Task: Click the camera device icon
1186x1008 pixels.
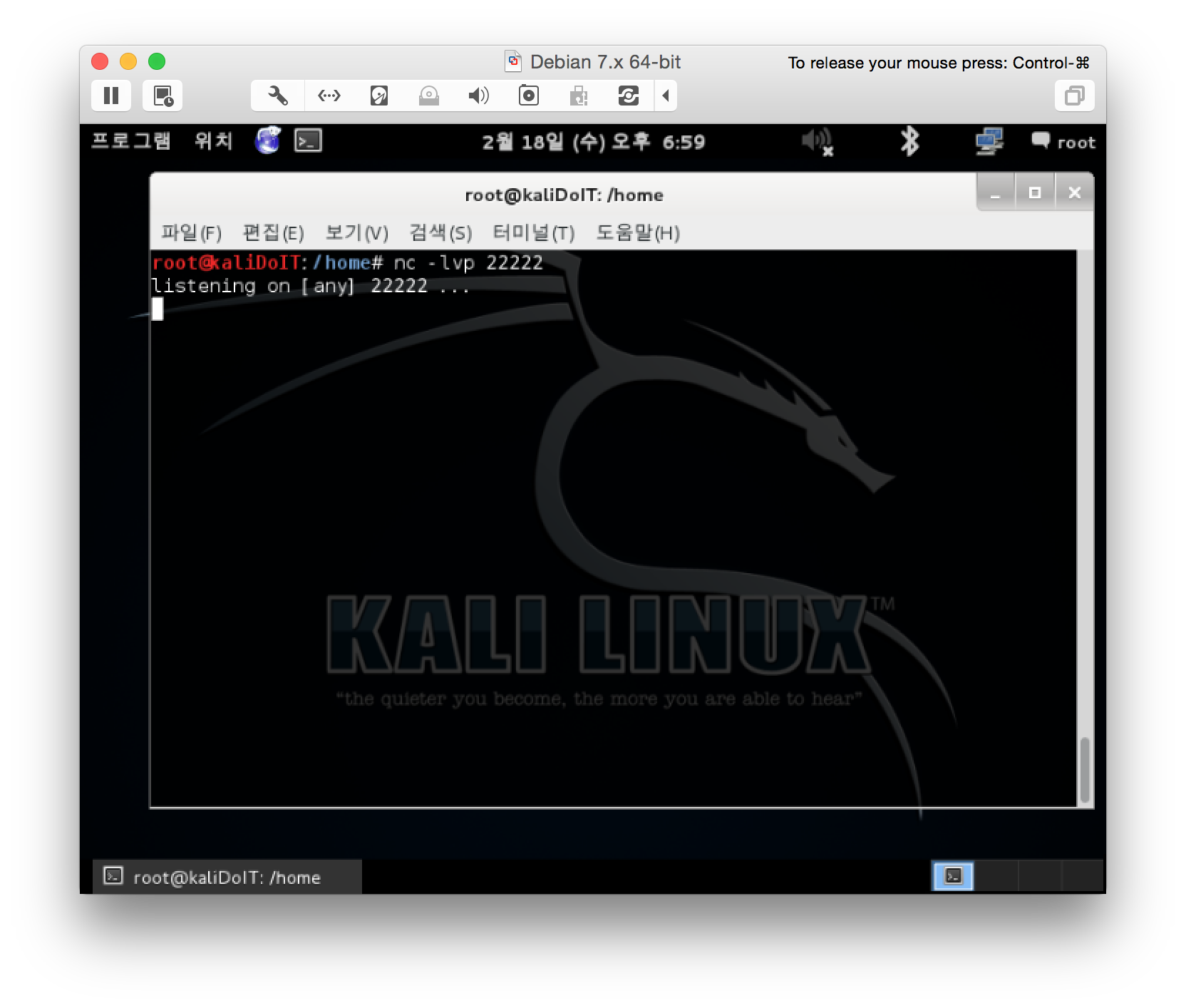Action: (x=529, y=96)
